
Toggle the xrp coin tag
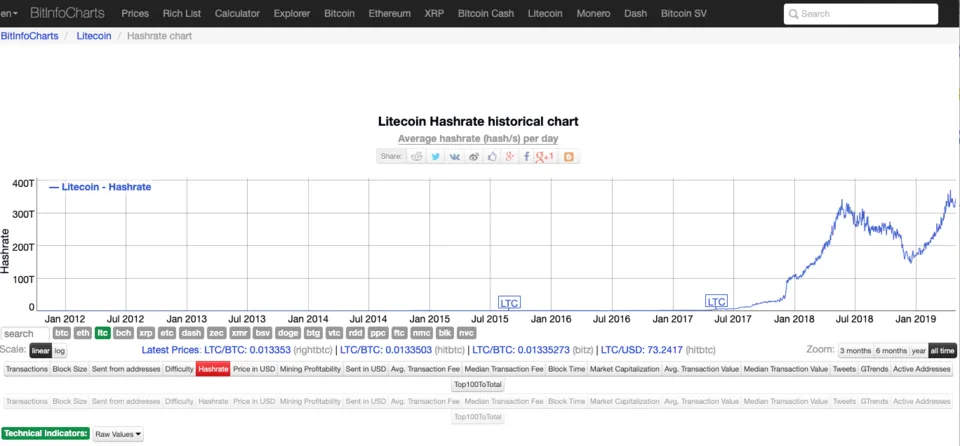[x=145, y=333]
